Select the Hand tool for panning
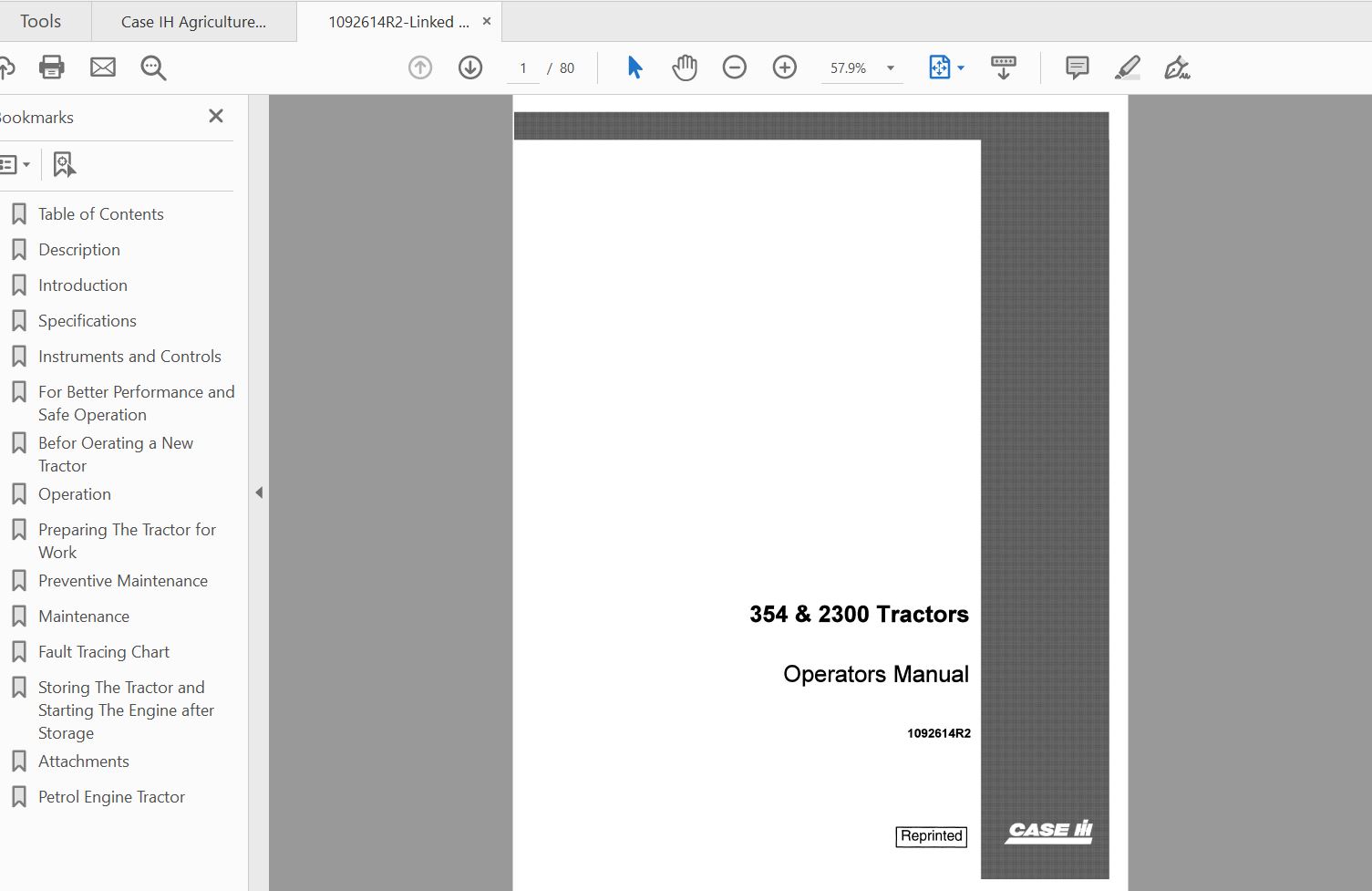The width and height of the screenshot is (1372, 891). [684, 67]
